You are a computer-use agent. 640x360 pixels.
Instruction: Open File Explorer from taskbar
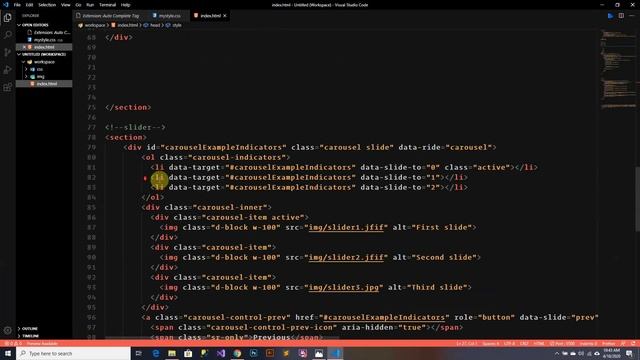pos(172,353)
